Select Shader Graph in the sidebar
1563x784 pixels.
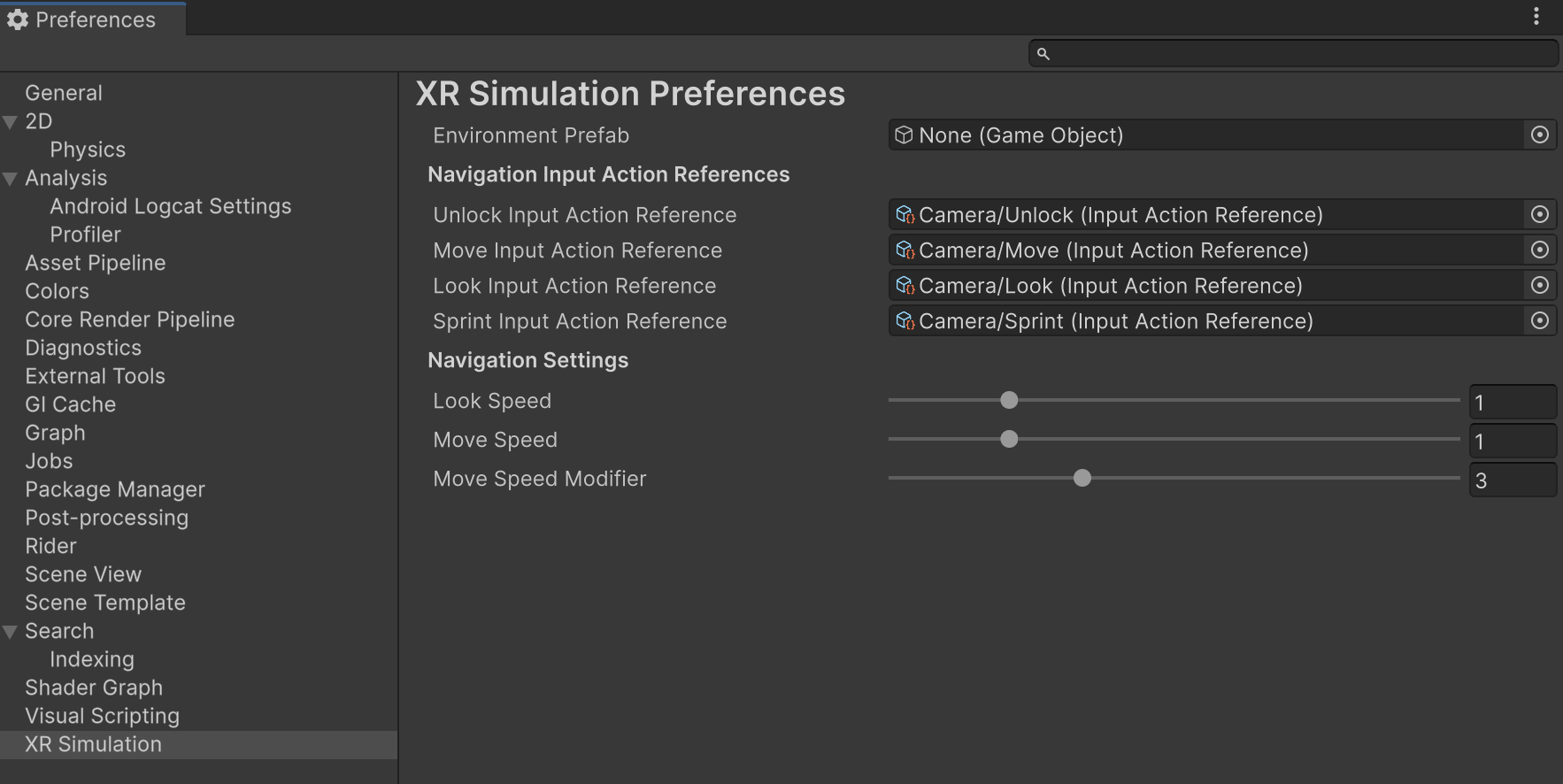tap(94, 688)
